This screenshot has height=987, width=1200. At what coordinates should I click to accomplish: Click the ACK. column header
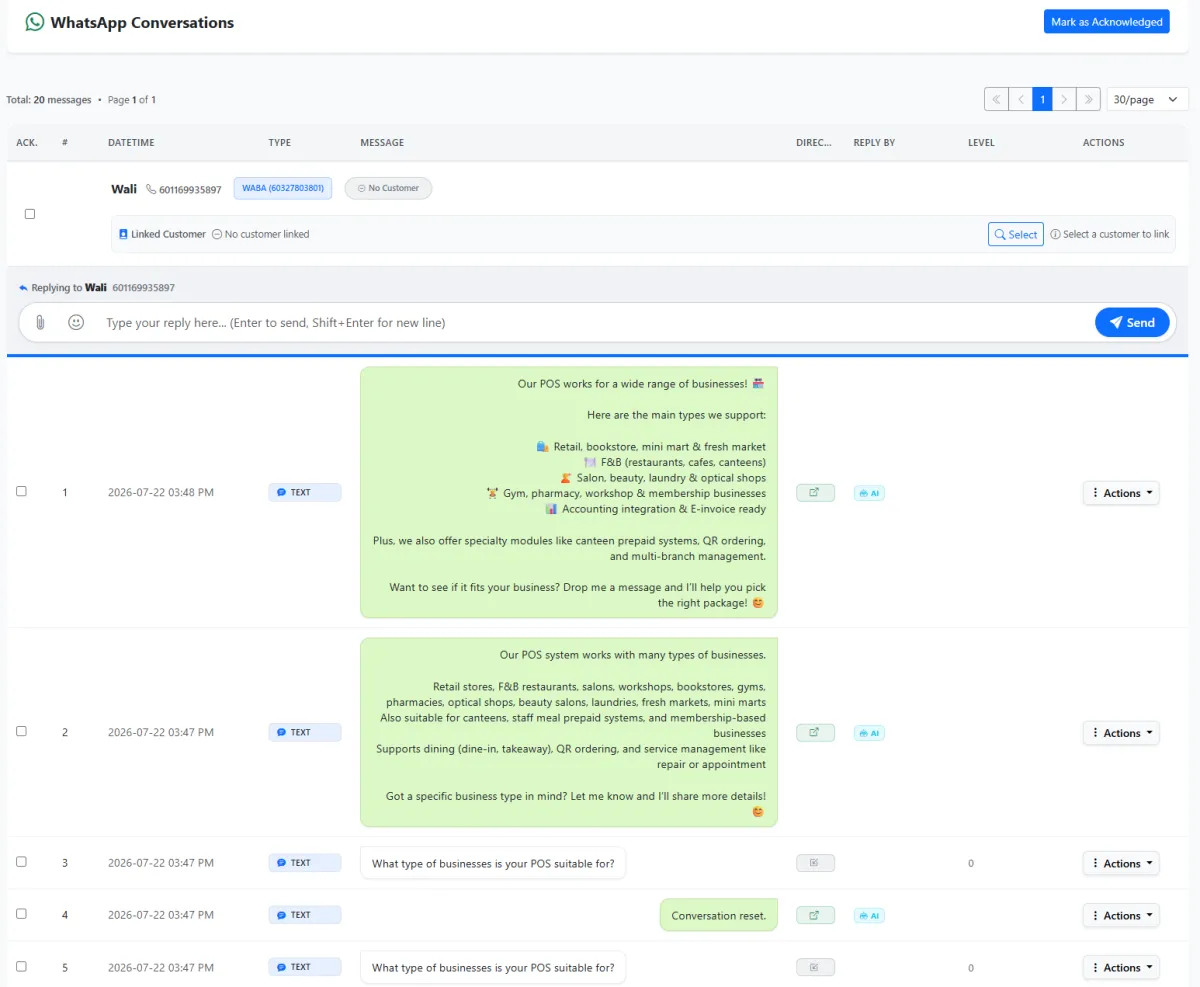click(x=27, y=143)
